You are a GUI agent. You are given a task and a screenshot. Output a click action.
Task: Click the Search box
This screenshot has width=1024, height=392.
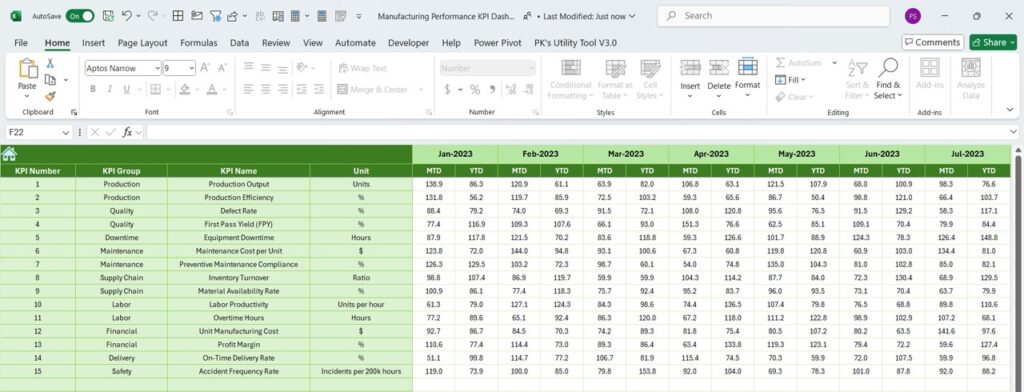[x=773, y=16]
